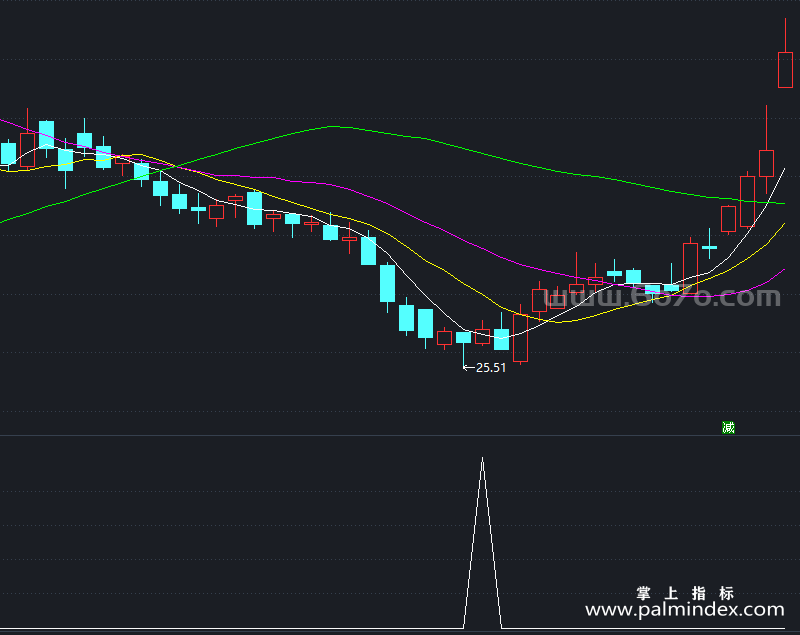
Task: Click the green 减 signal marker
Action: coord(728,427)
